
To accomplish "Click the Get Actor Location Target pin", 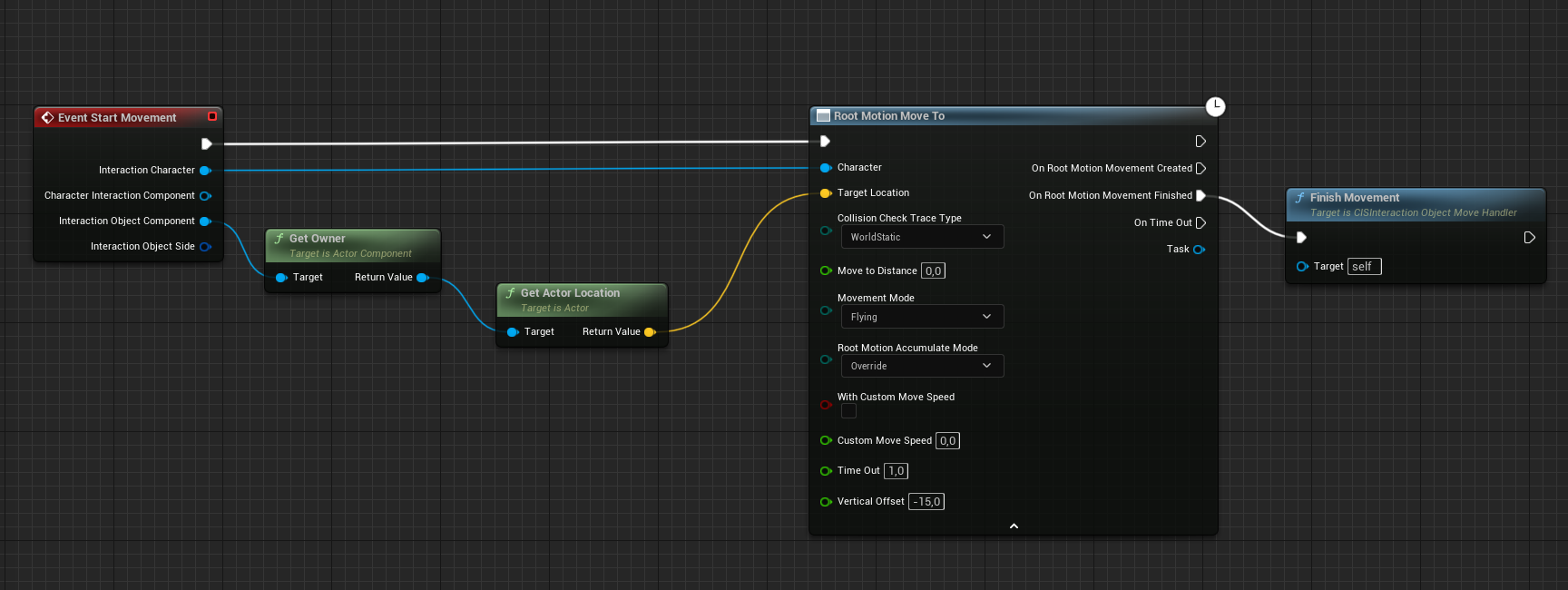I will pyautogui.click(x=513, y=332).
